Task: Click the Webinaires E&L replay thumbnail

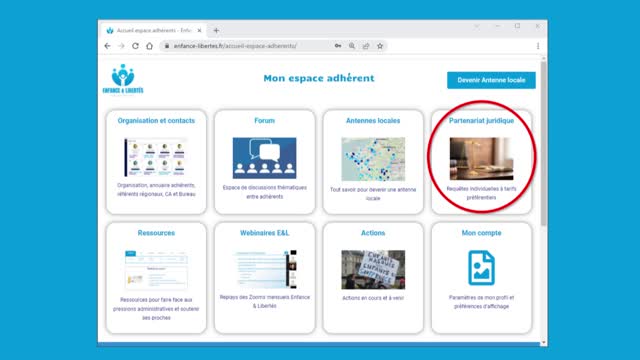Action: point(264,269)
